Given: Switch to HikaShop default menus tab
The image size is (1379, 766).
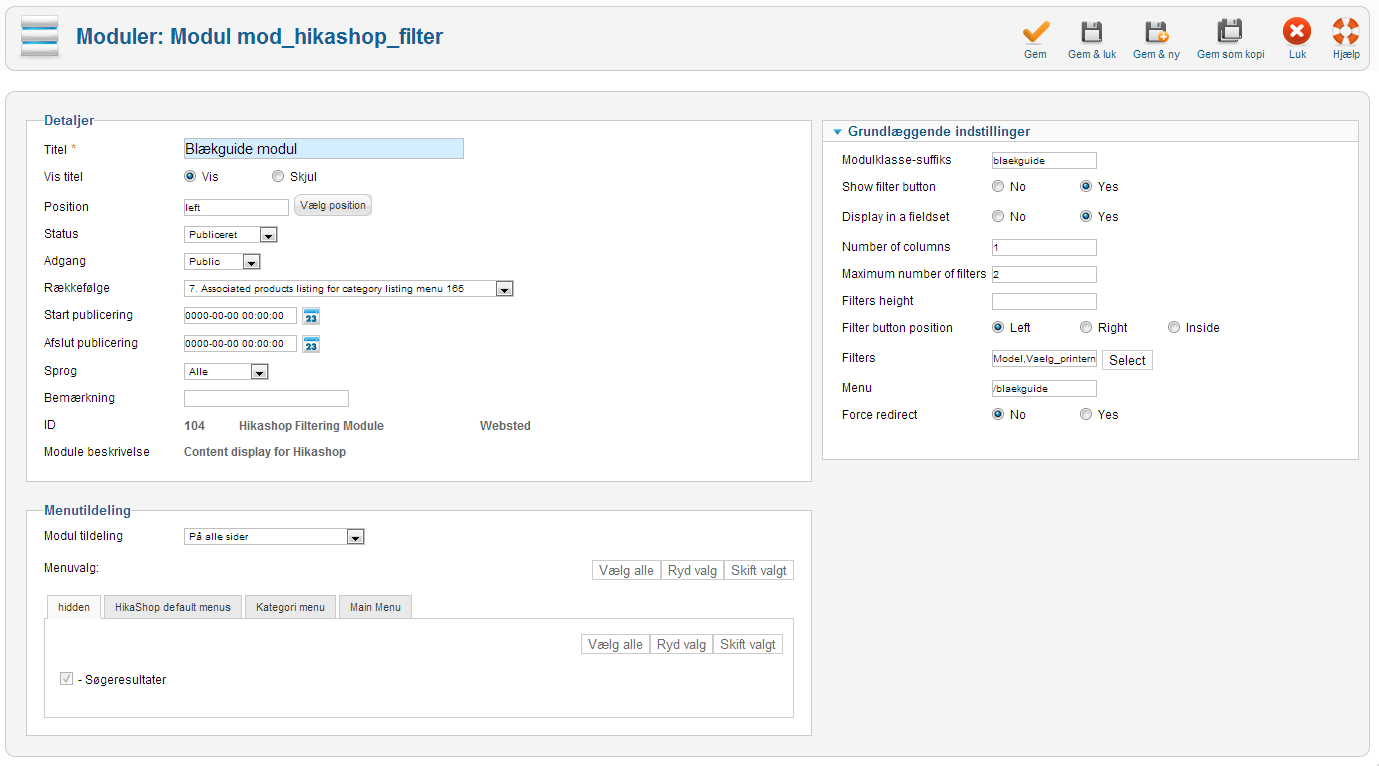Looking at the screenshot, I should tap(173, 607).
